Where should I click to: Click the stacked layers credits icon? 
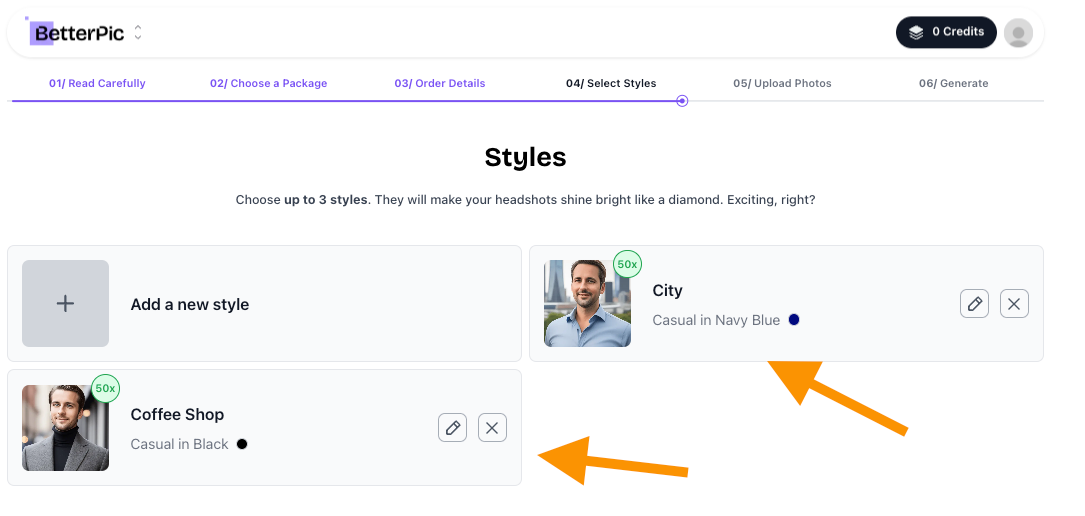tap(916, 33)
